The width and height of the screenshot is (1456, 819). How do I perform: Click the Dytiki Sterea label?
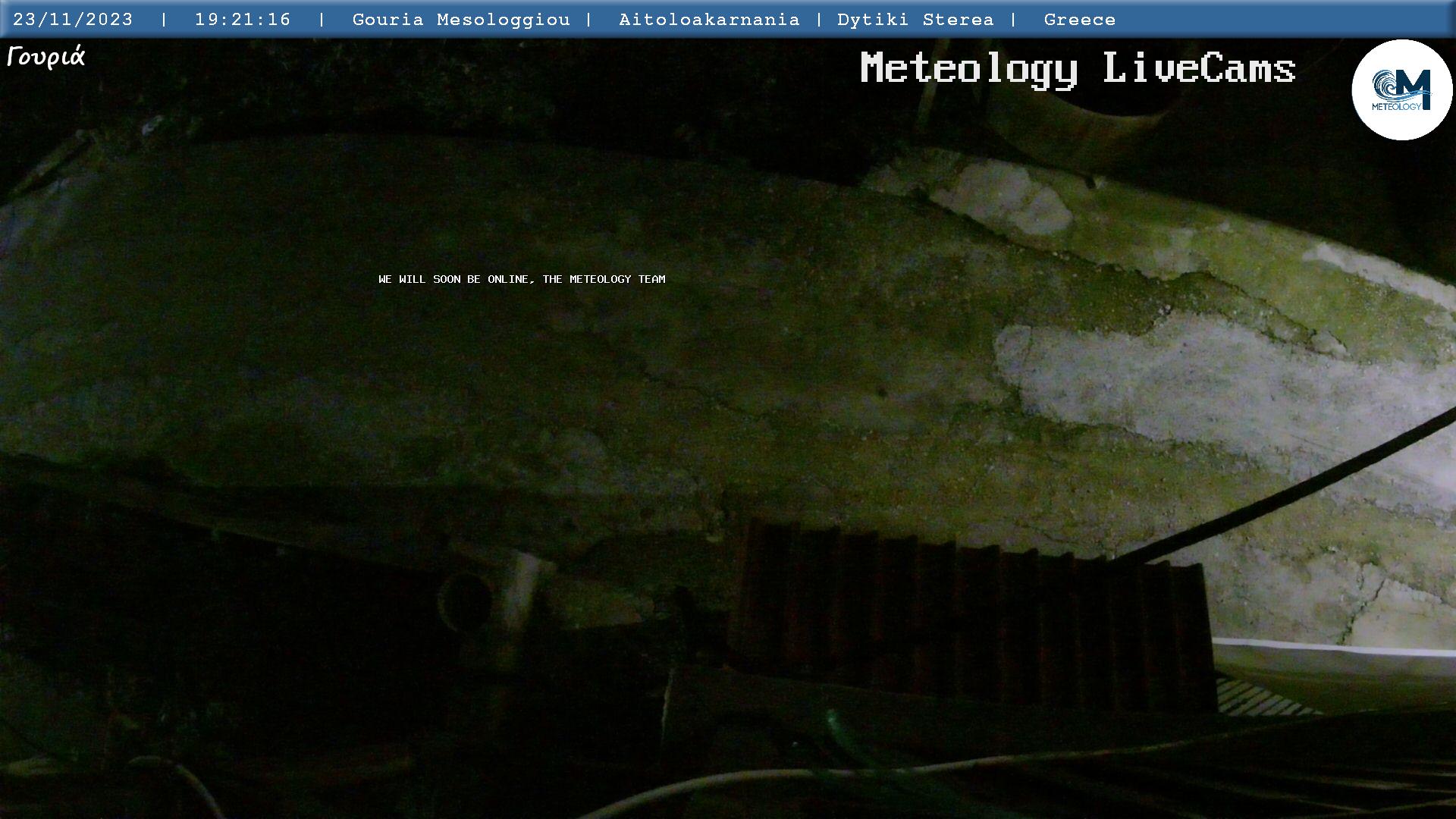tap(915, 20)
